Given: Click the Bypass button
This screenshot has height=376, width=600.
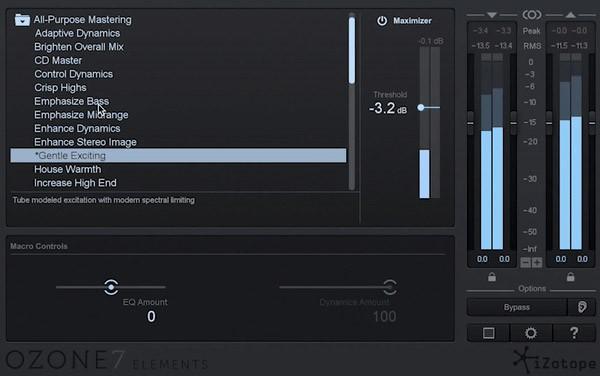Looking at the screenshot, I should 517,307.
